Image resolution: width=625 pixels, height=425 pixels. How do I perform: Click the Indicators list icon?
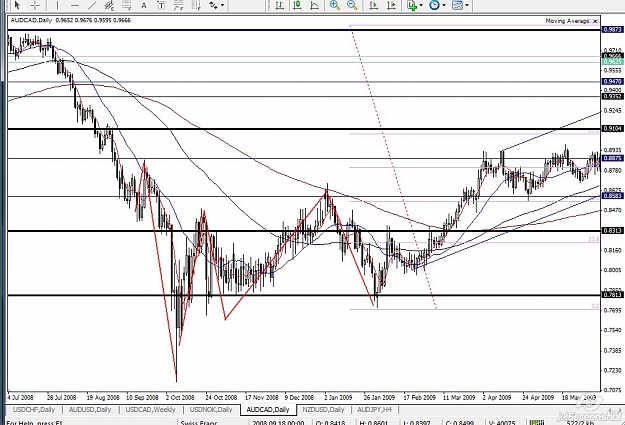[412, 5]
